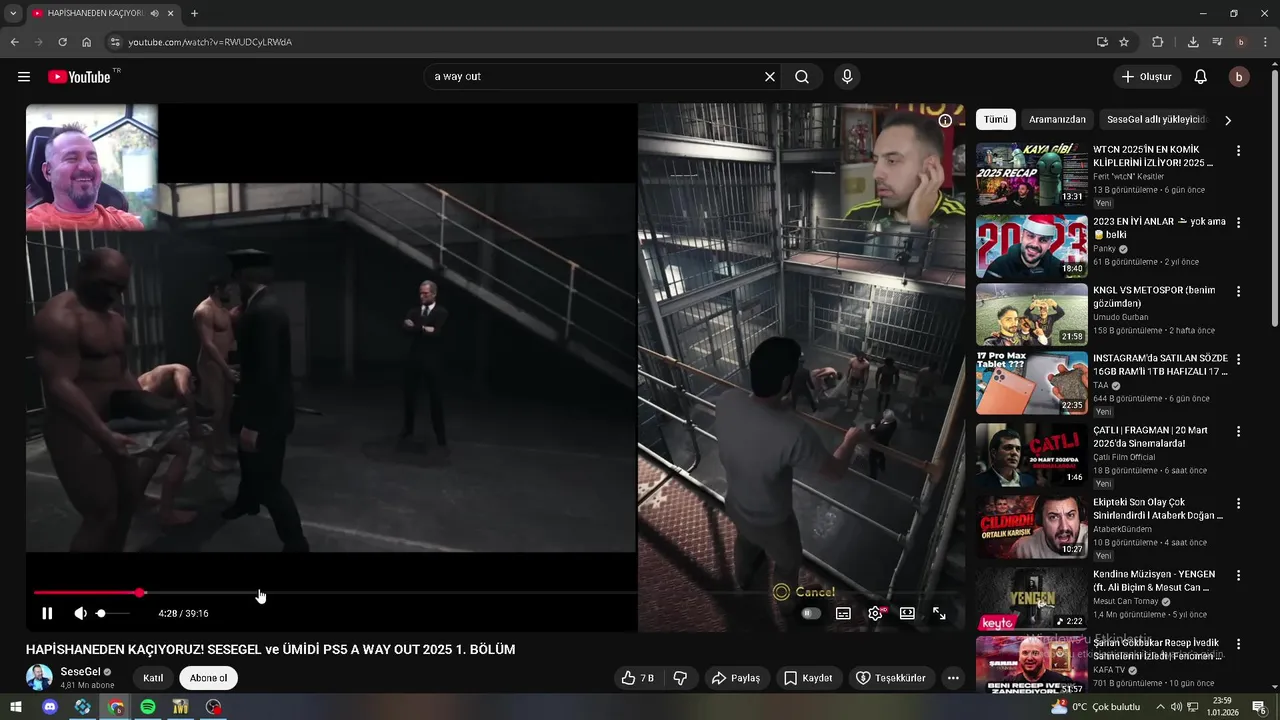Viewport: 1280px width, 720px height.
Task: Open more actions below the video
Action: (x=953, y=678)
